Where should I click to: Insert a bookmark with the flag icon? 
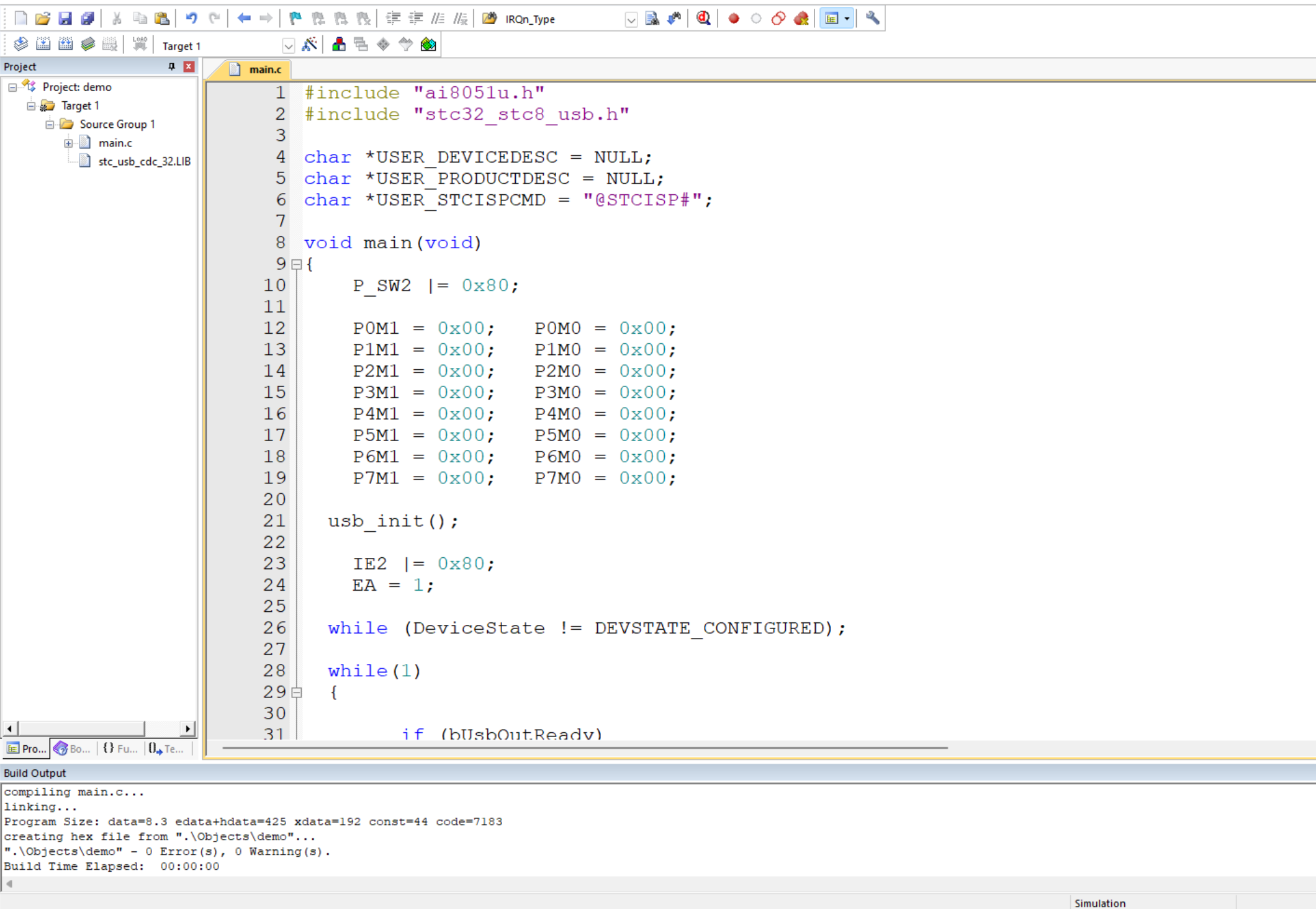point(295,19)
